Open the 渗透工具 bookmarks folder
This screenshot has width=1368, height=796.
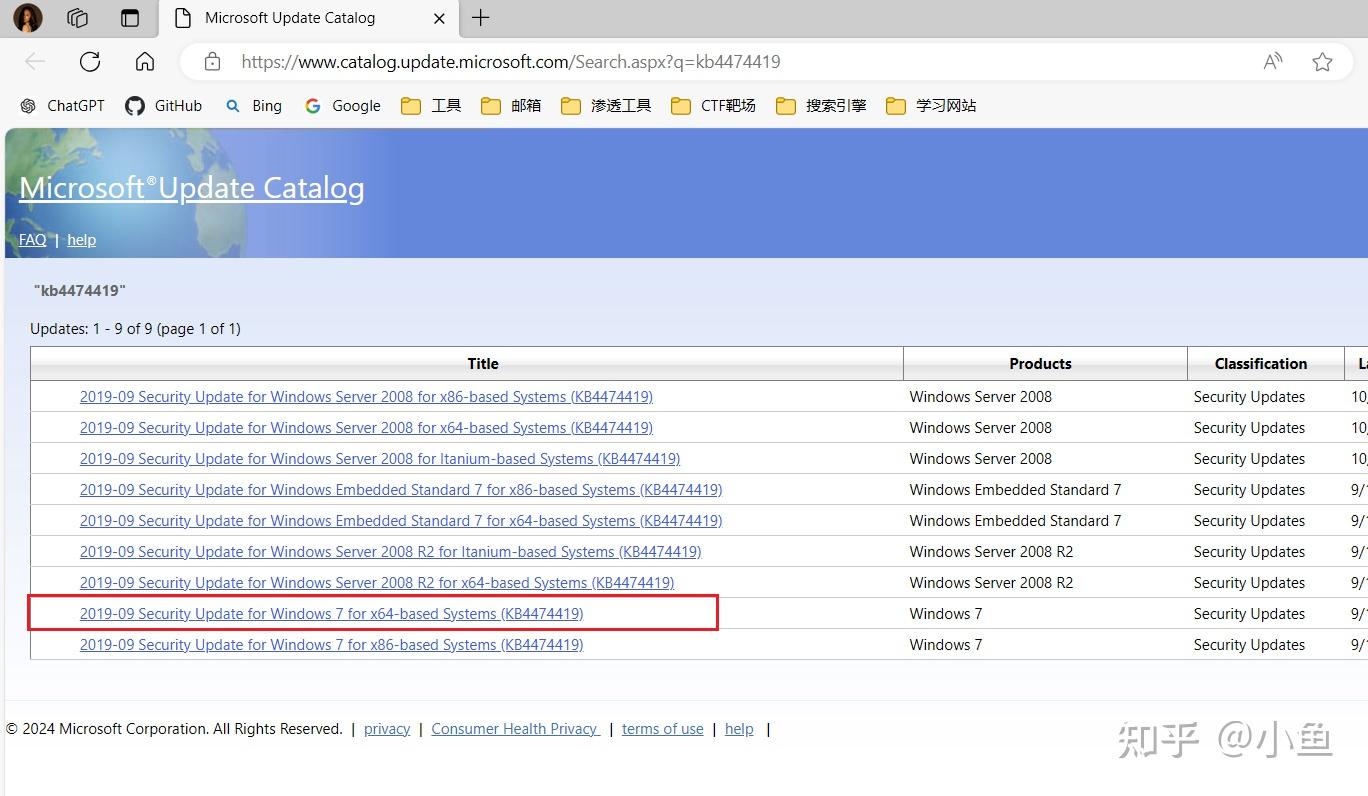[620, 105]
